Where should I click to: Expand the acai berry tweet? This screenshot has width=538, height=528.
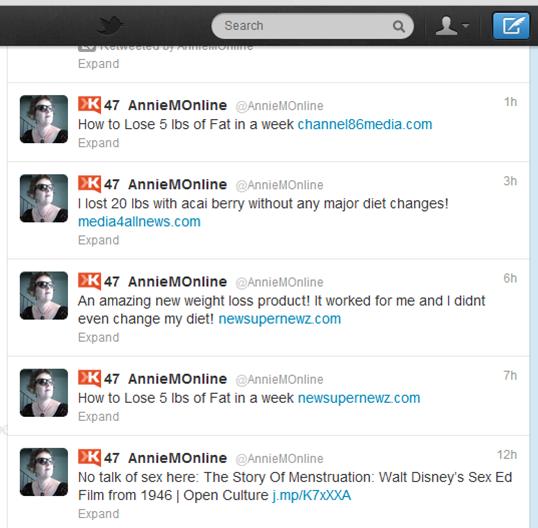tap(98, 240)
